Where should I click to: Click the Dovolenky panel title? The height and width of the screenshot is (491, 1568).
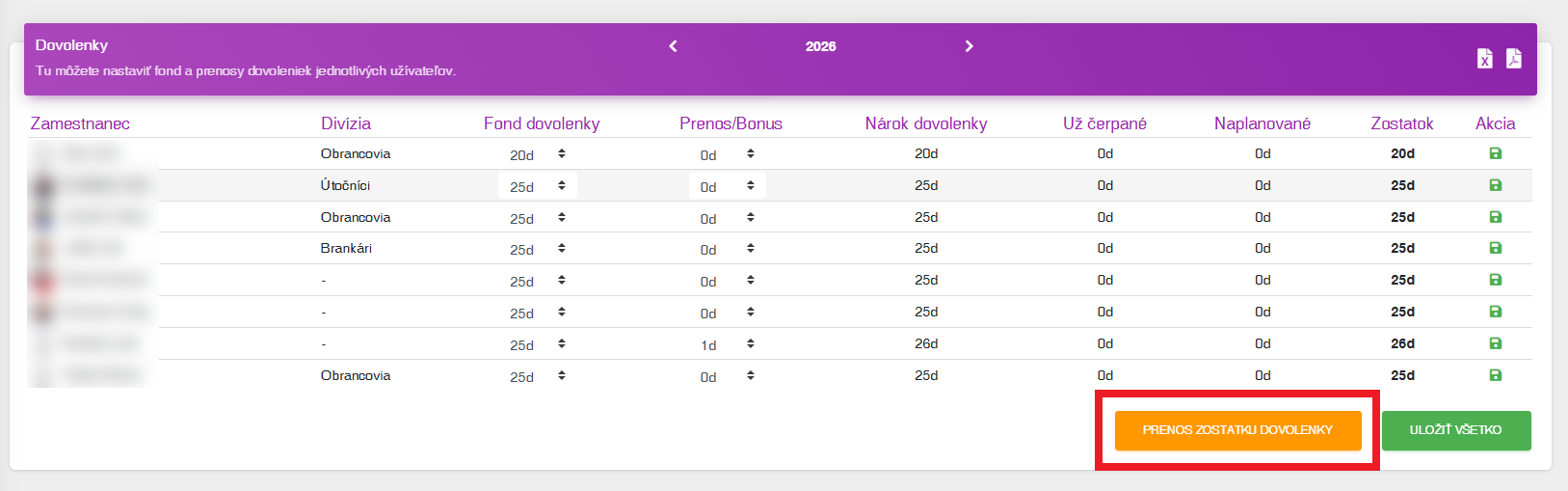71,45
